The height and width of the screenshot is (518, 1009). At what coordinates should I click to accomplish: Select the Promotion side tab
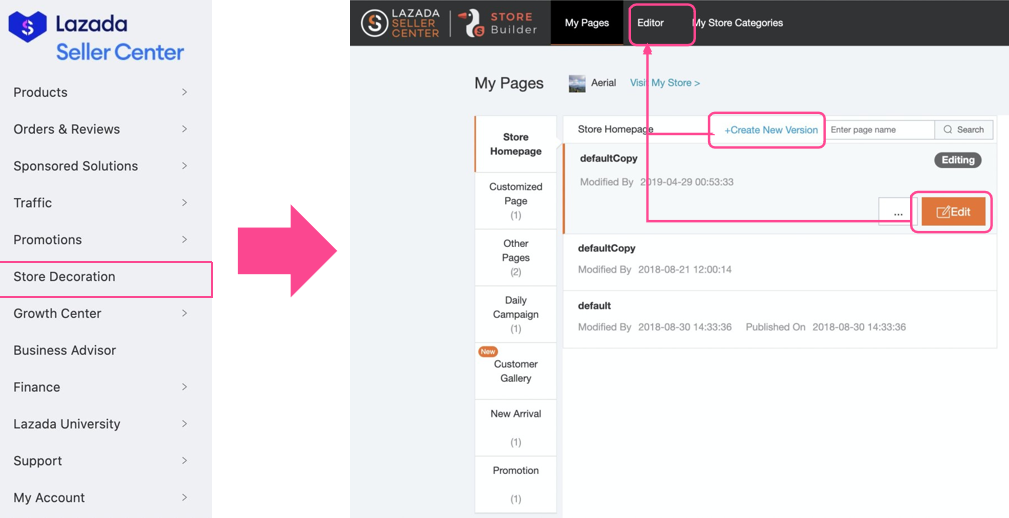point(515,484)
